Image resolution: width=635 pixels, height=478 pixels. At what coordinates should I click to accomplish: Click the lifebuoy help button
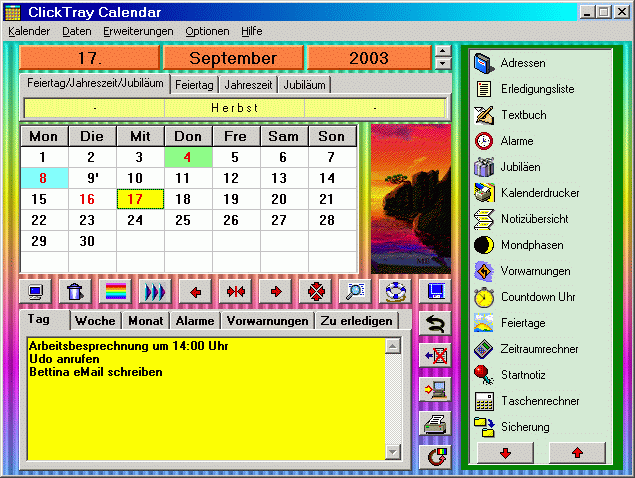[x=395, y=291]
